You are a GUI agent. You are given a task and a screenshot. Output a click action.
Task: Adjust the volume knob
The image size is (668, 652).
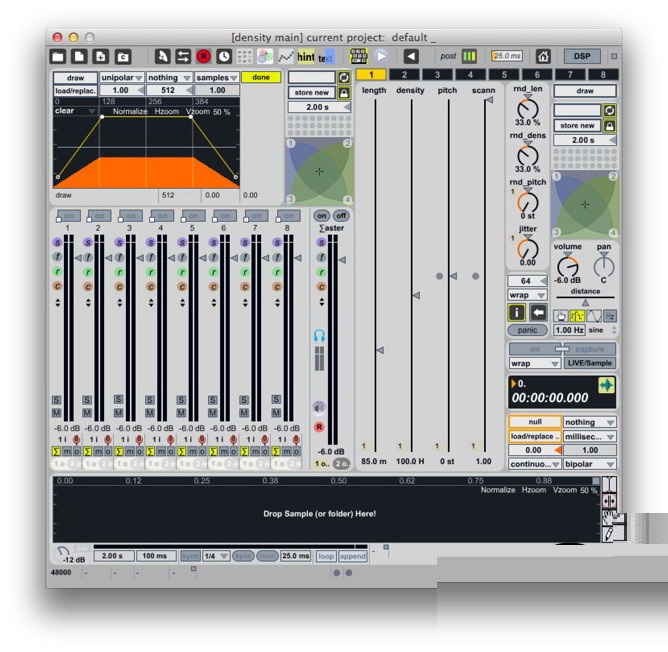point(567,266)
